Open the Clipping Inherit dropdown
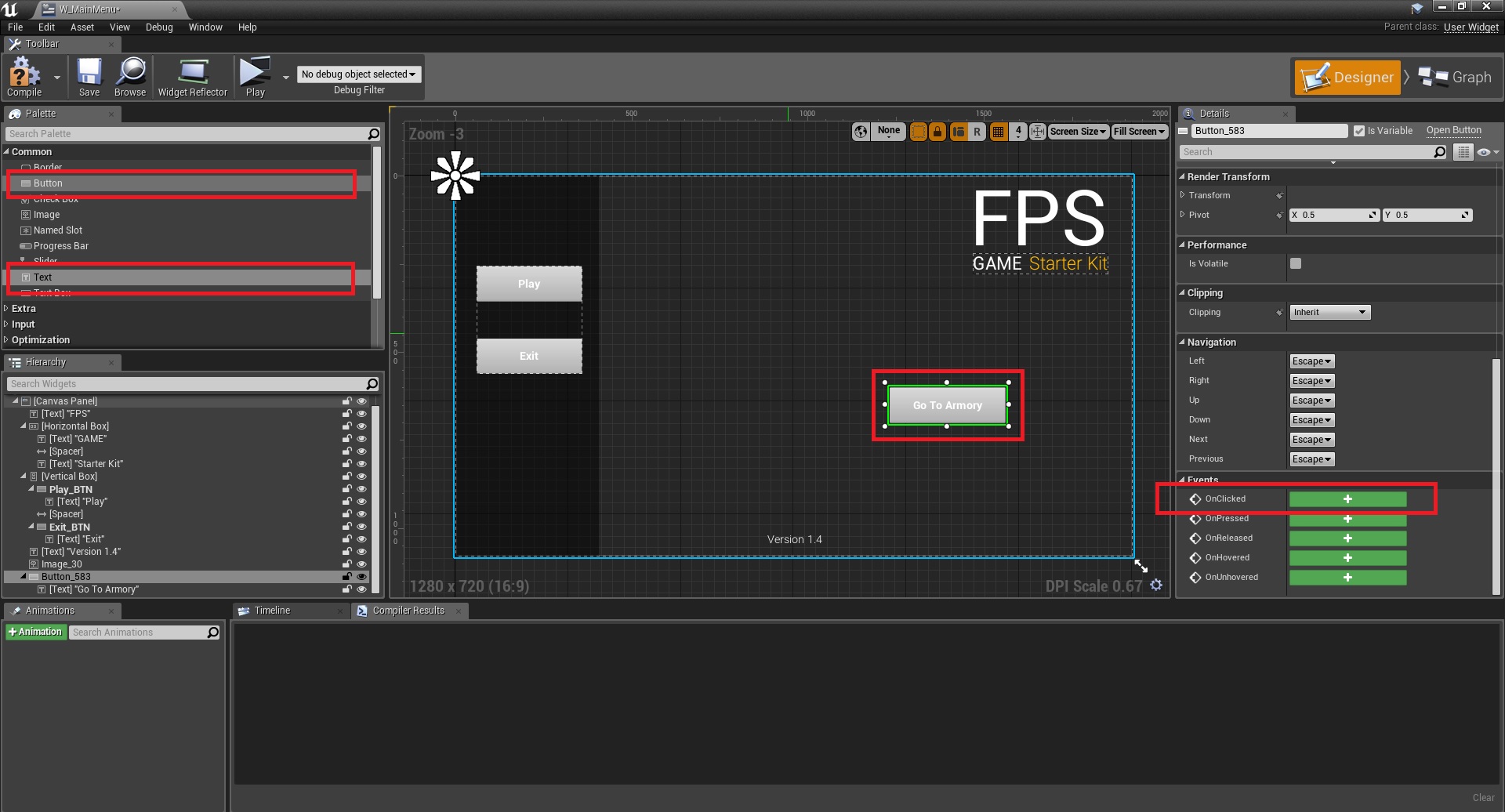 coord(1329,313)
